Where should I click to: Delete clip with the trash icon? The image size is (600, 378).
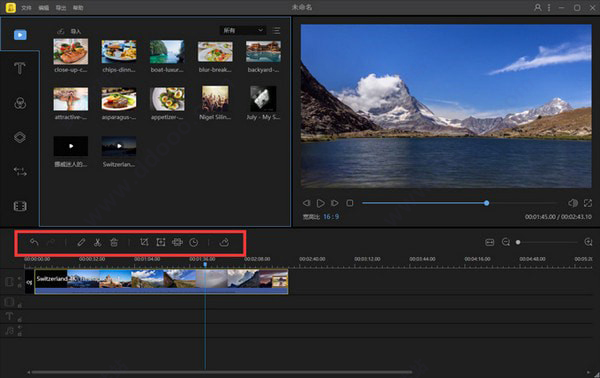pos(114,242)
